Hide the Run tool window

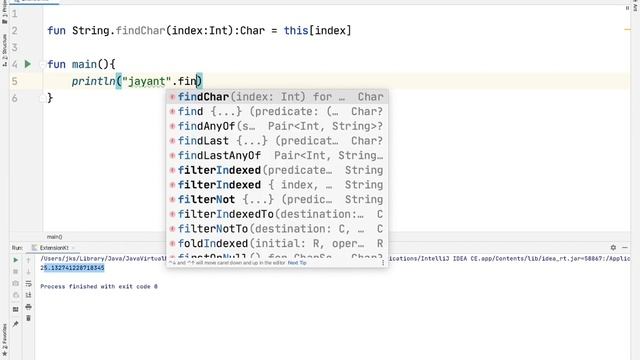coord(625,247)
